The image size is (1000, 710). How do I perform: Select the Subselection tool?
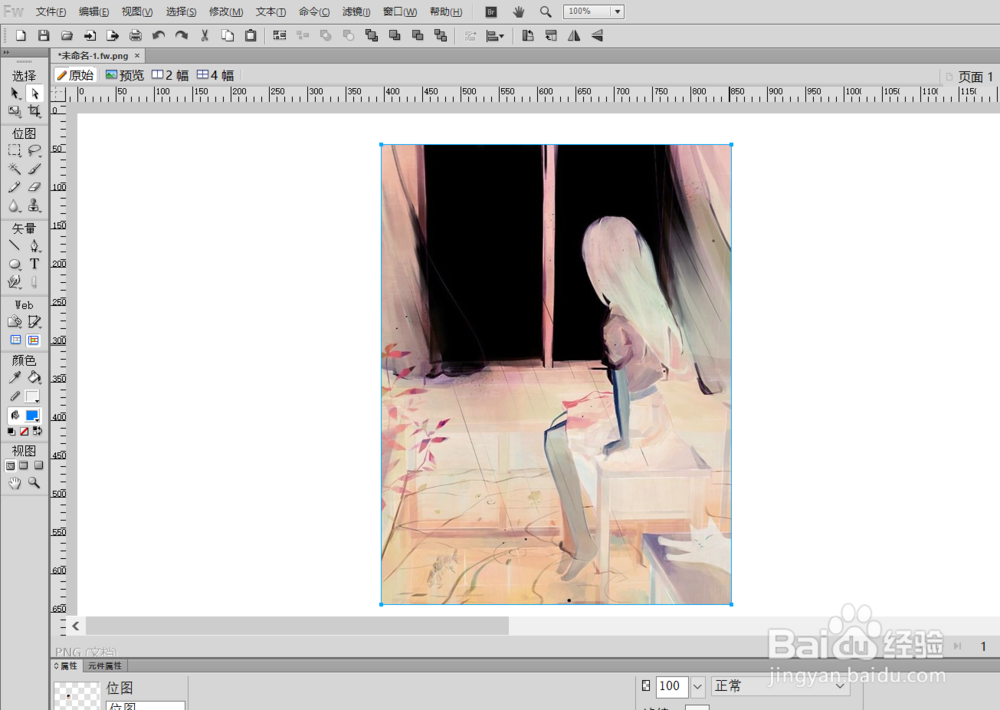tap(34, 94)
